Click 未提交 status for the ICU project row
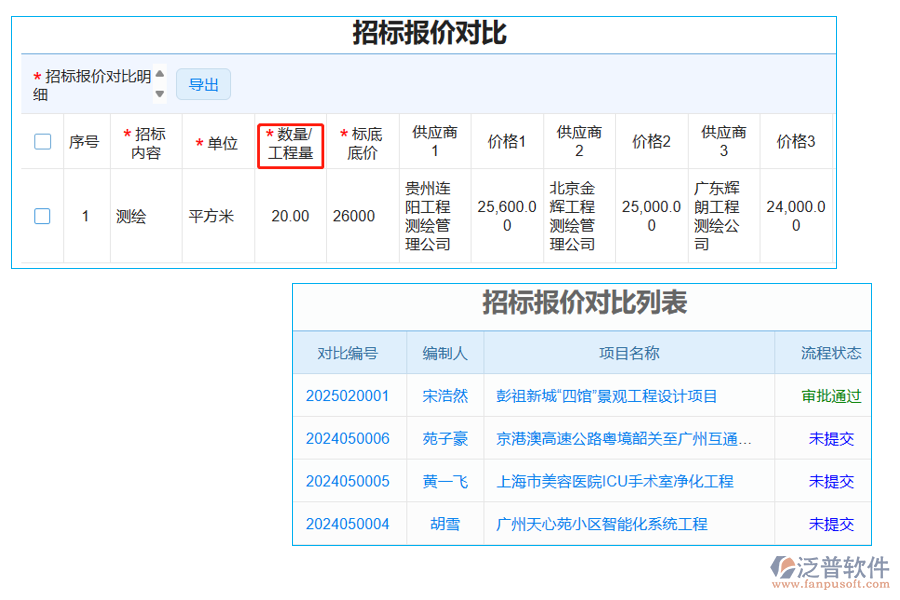 [x=832, y=481]
